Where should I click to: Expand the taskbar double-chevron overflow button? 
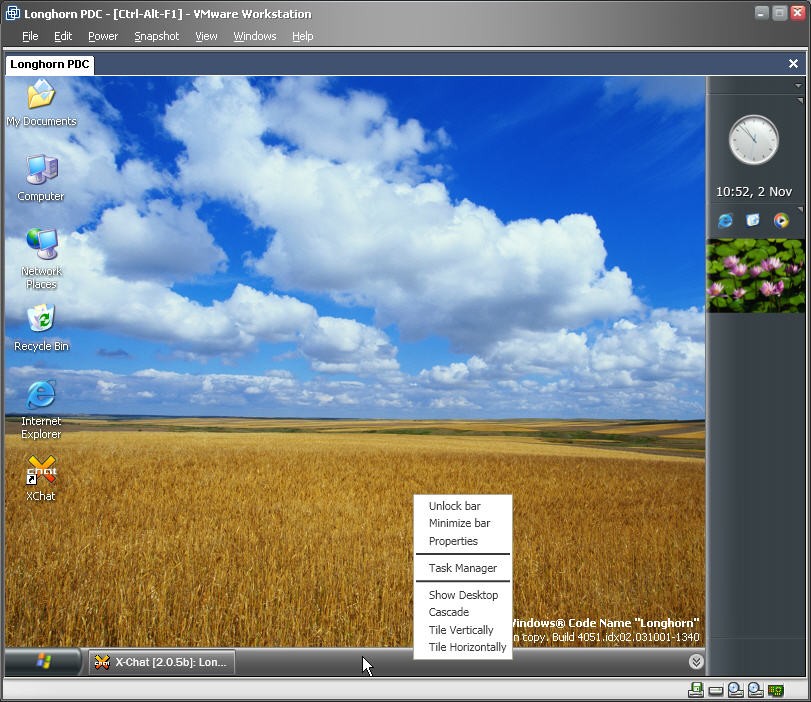(x=696, y=661)
